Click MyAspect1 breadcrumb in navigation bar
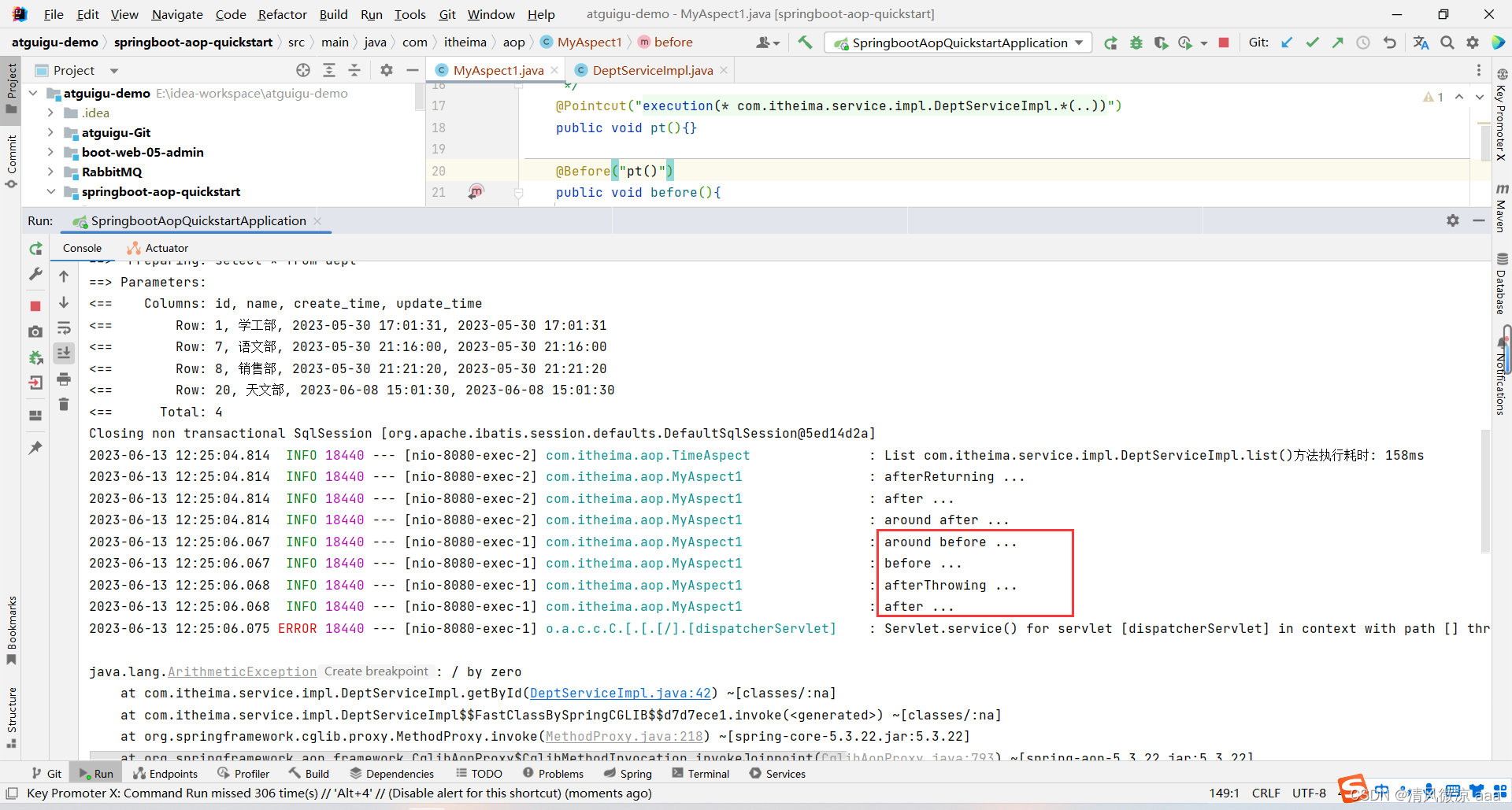This screenshot has width=1512, height=810. click(x=581, y=43)
